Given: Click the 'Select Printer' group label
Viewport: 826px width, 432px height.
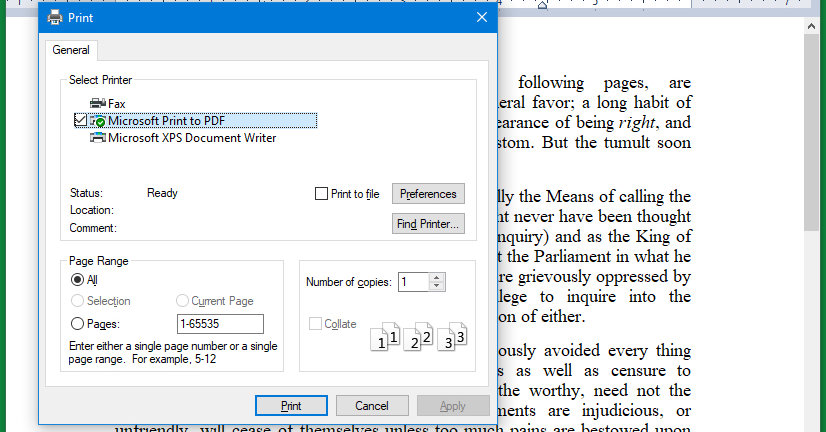Looking at the screenshot, I should click(x=100, y=80).
